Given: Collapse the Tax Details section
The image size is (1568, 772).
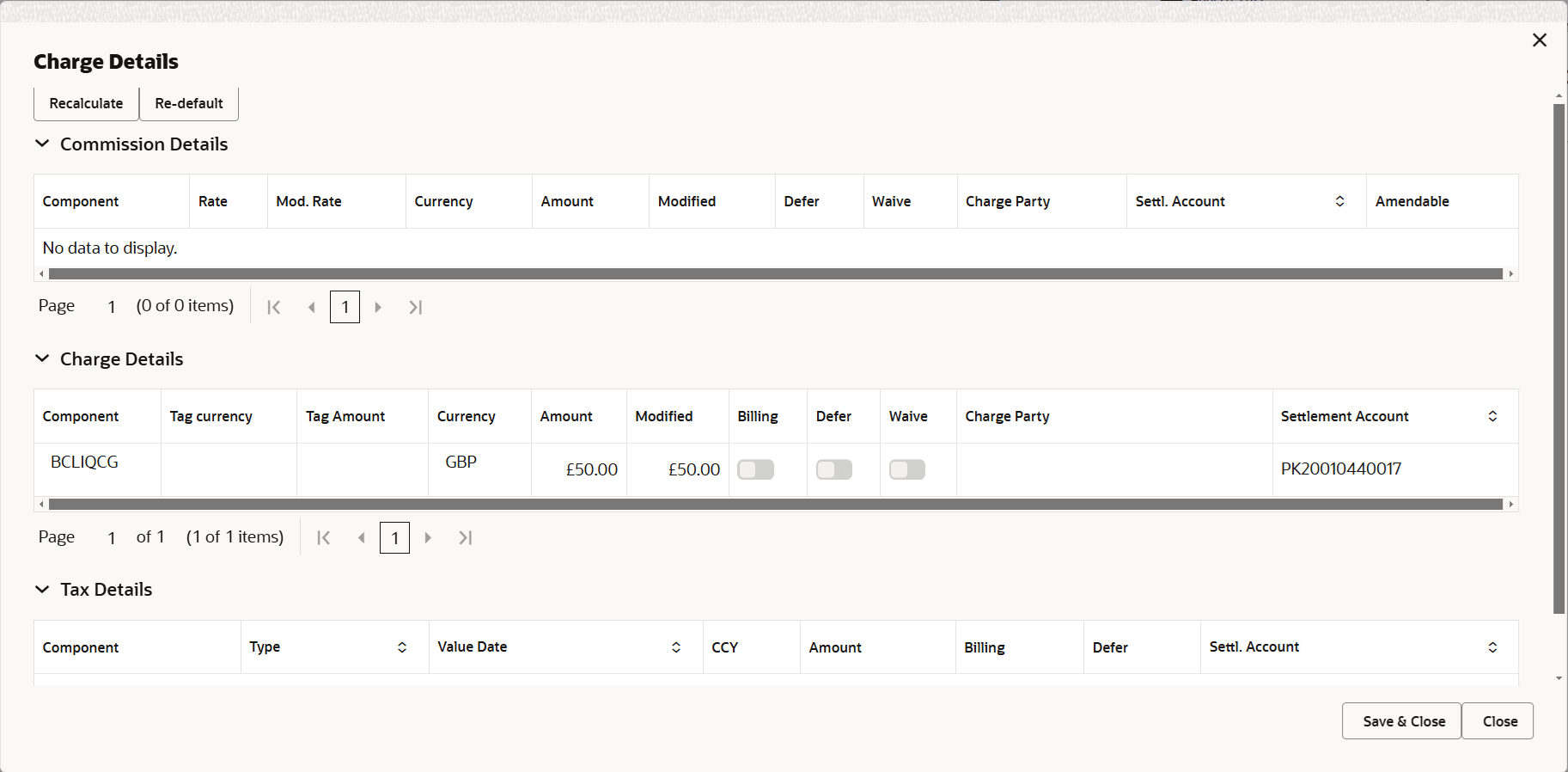Looking at the screenshot, I should (x=42, y=589).
